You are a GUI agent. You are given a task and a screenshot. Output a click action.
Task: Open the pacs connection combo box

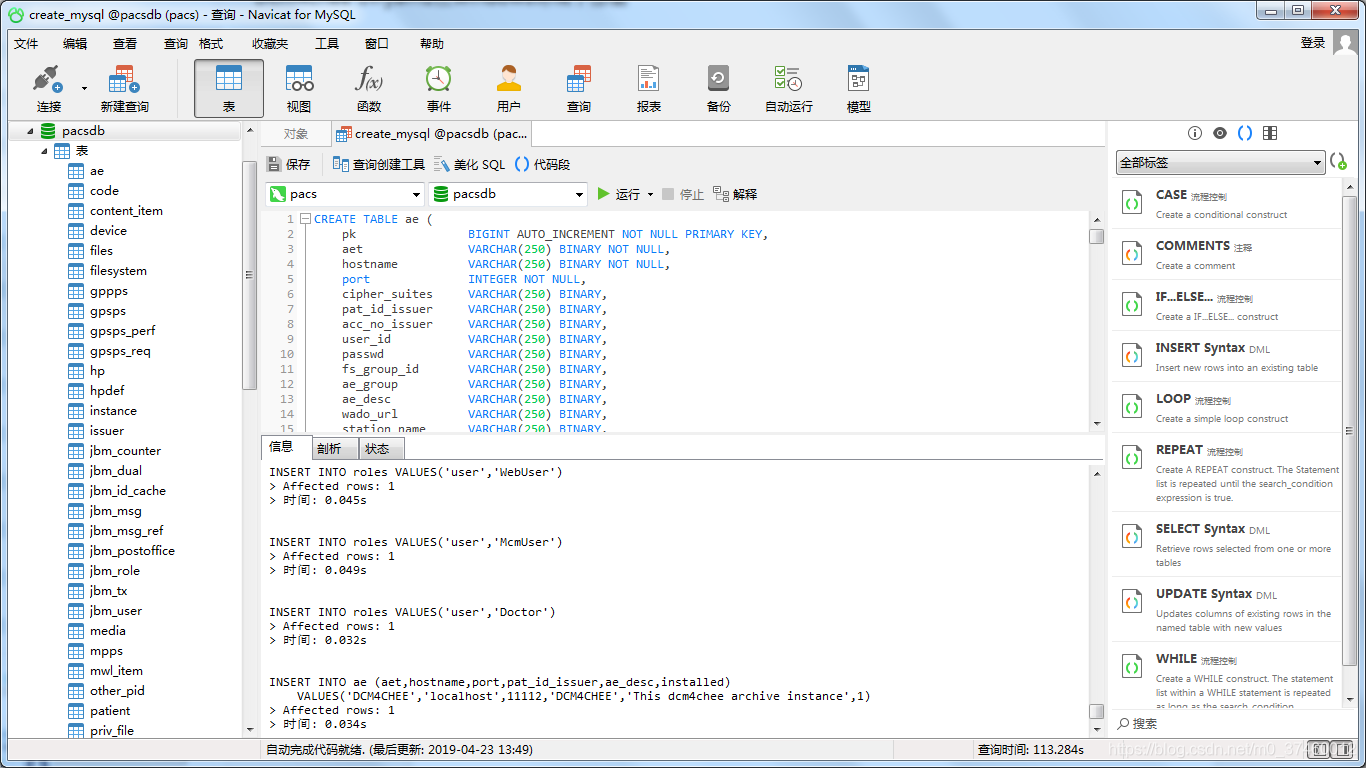coord(345,194)
